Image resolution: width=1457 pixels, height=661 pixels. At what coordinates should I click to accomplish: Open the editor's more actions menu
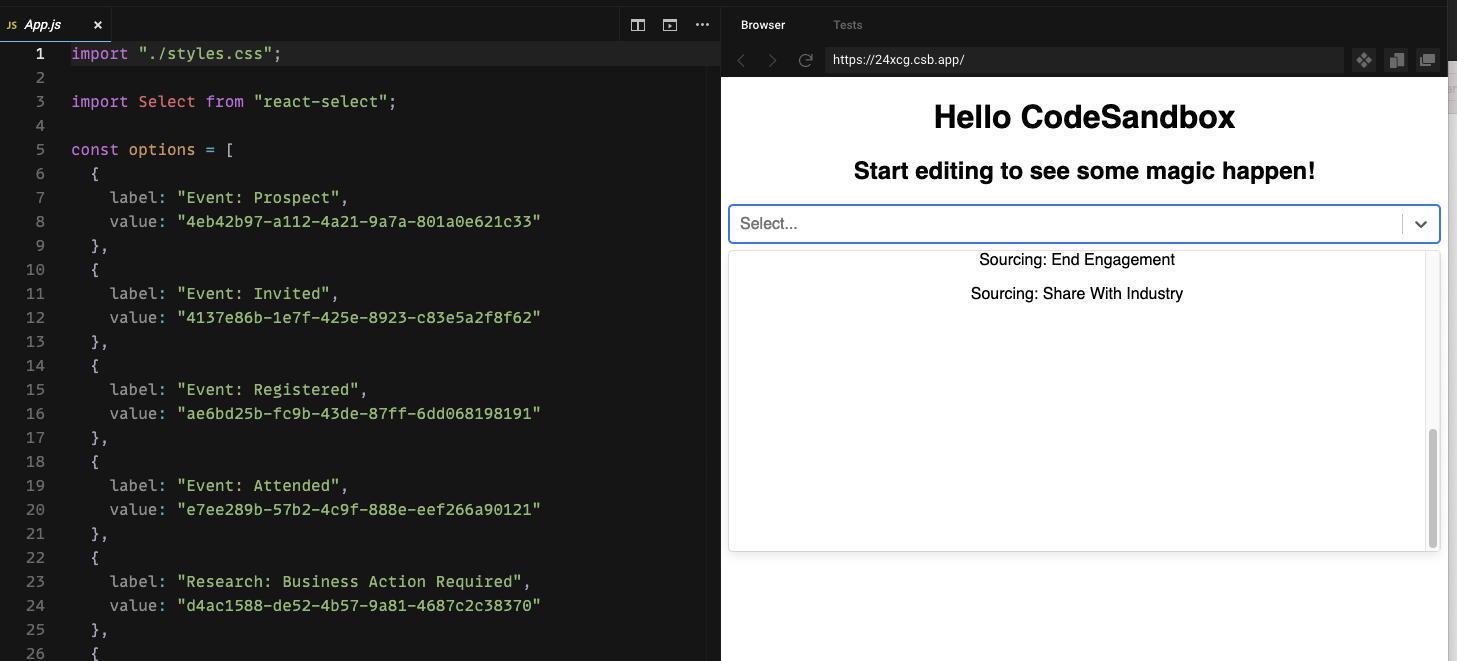point(702,24)
